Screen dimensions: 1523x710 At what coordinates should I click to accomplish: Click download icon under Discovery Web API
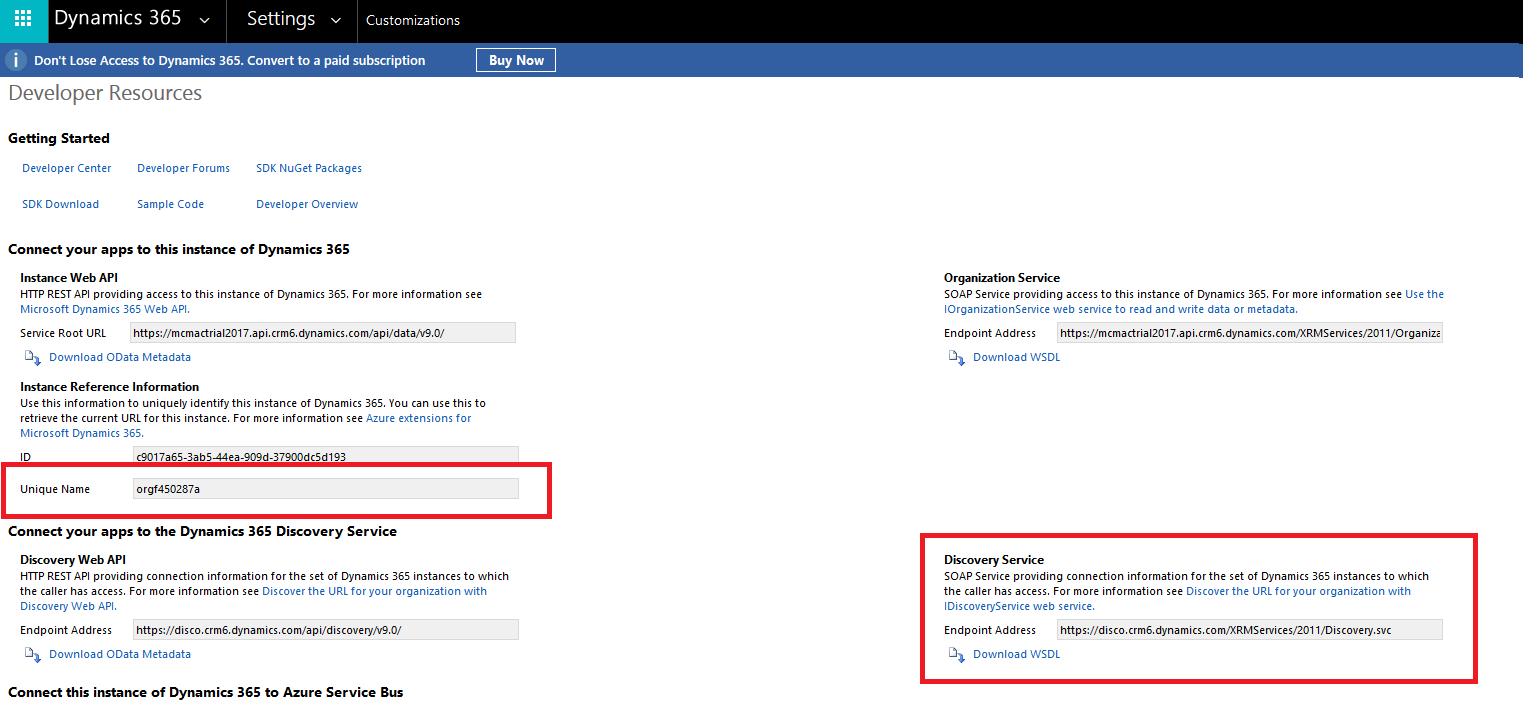point(33,655)
